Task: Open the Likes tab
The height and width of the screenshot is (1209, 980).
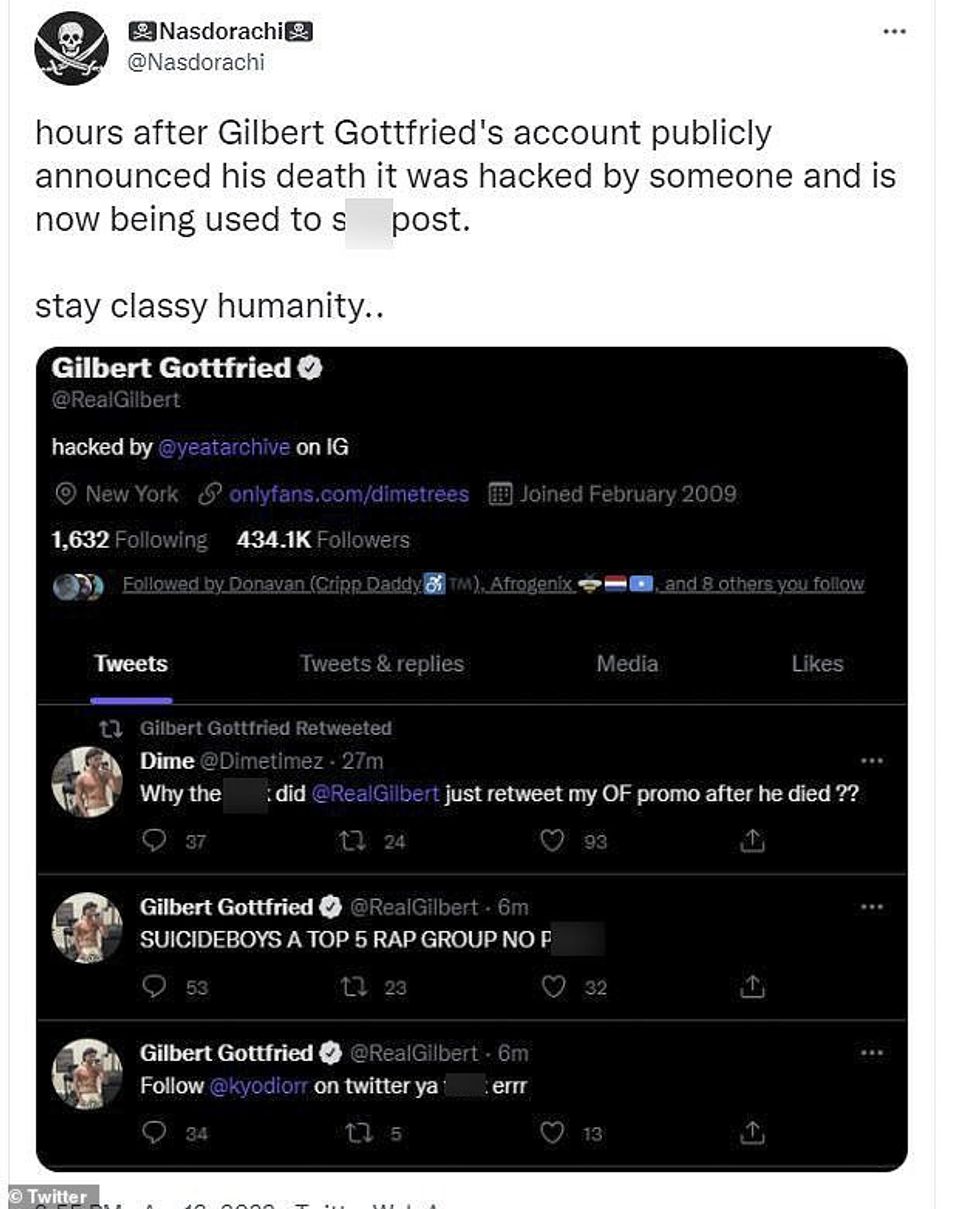Action: tap(817, 664)
